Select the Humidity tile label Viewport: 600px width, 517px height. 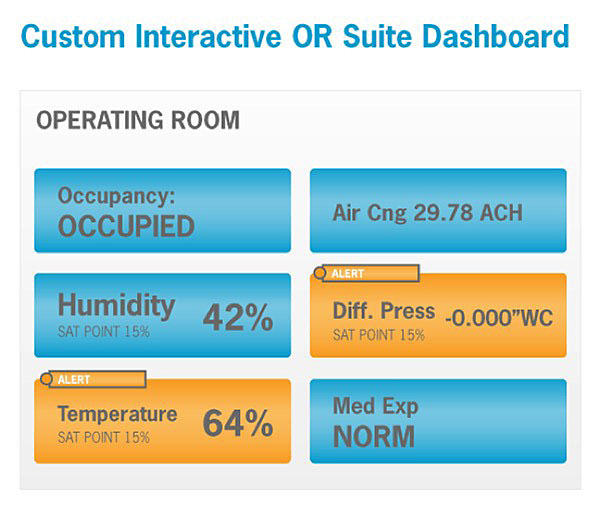coord(116,305)
